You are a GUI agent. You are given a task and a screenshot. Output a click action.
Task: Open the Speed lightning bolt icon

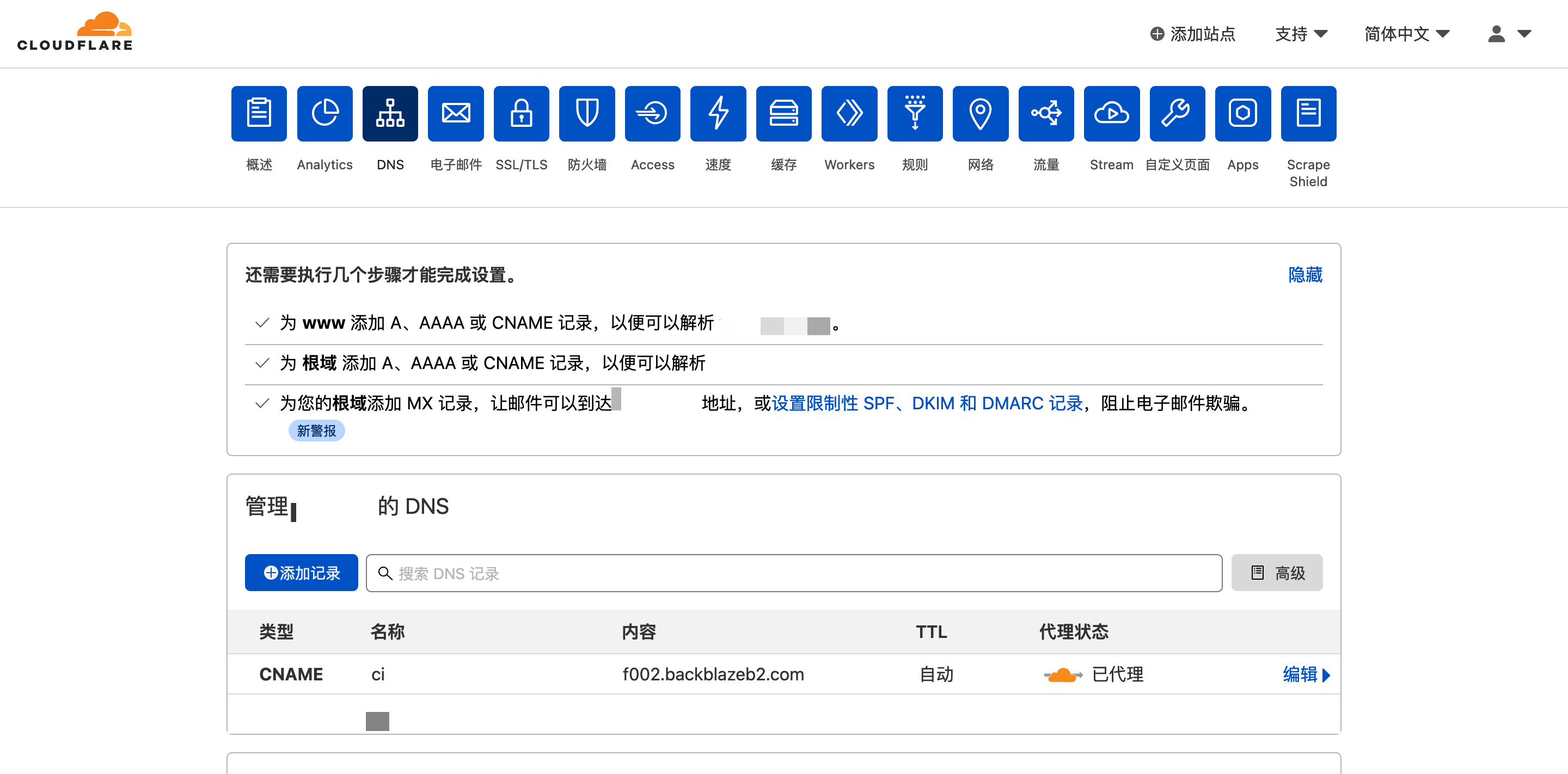(718, 114)
